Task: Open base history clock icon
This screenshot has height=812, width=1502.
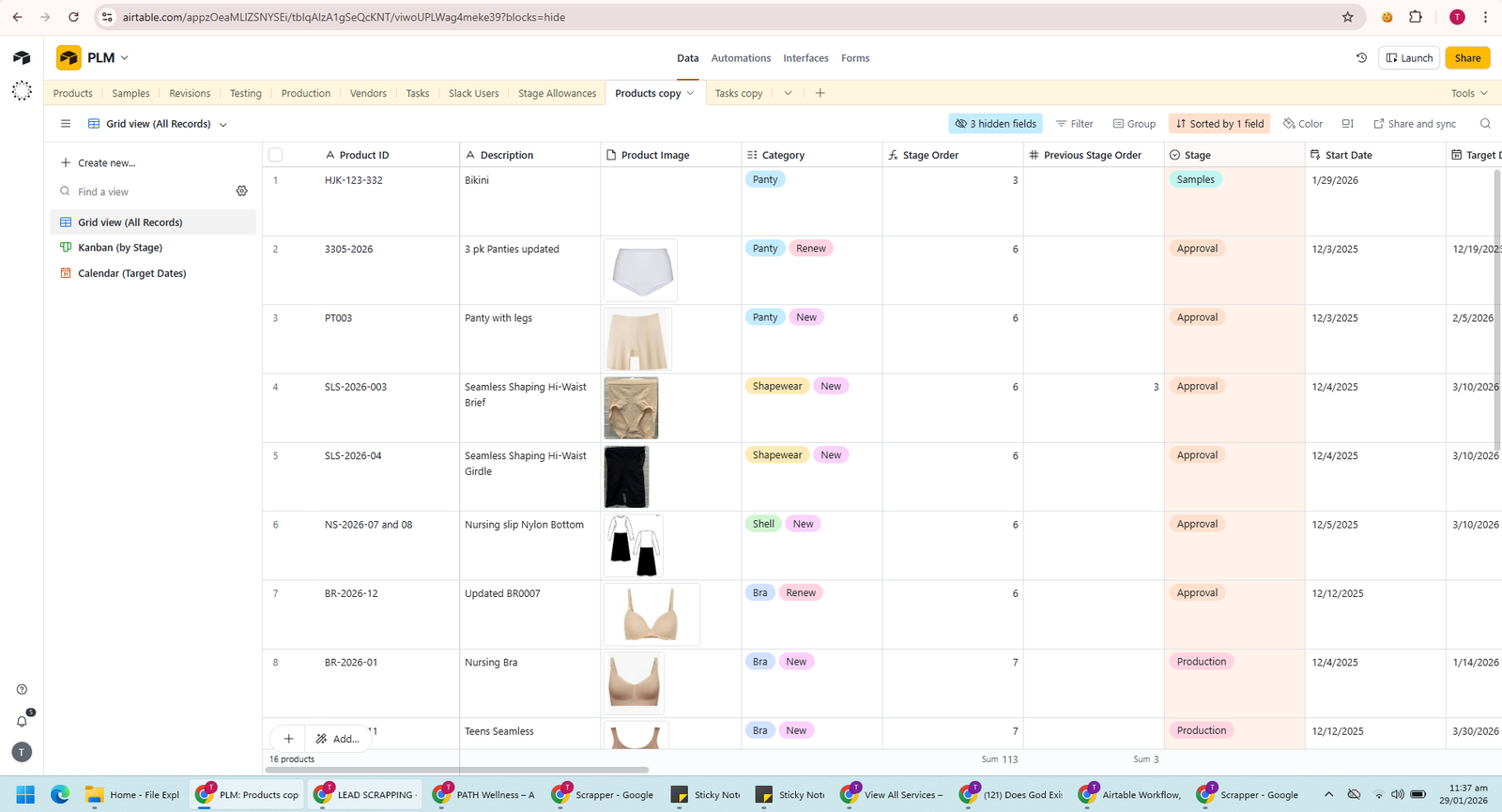Action: click(1361, 58)
